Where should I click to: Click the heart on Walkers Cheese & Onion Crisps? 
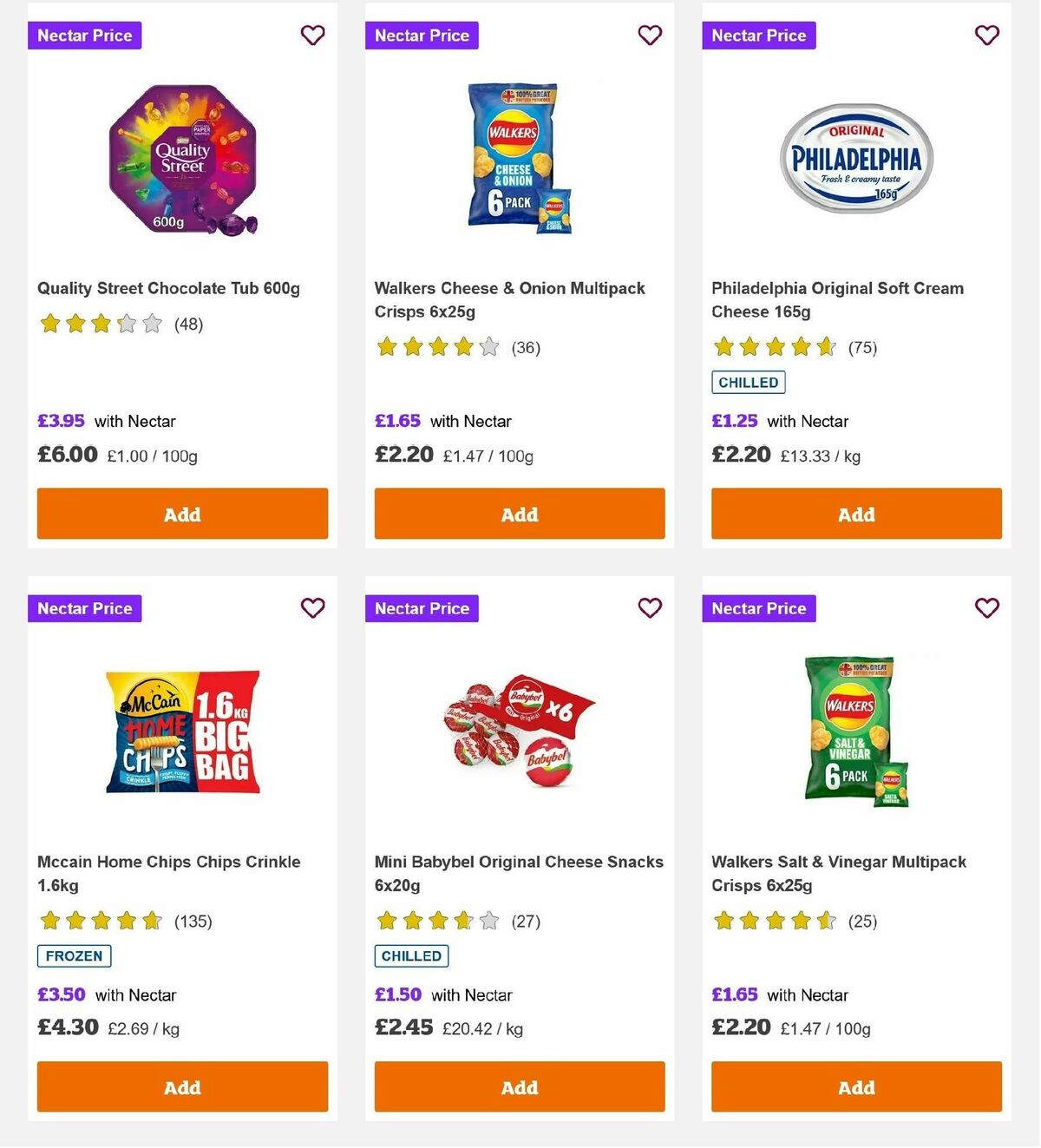650,36
